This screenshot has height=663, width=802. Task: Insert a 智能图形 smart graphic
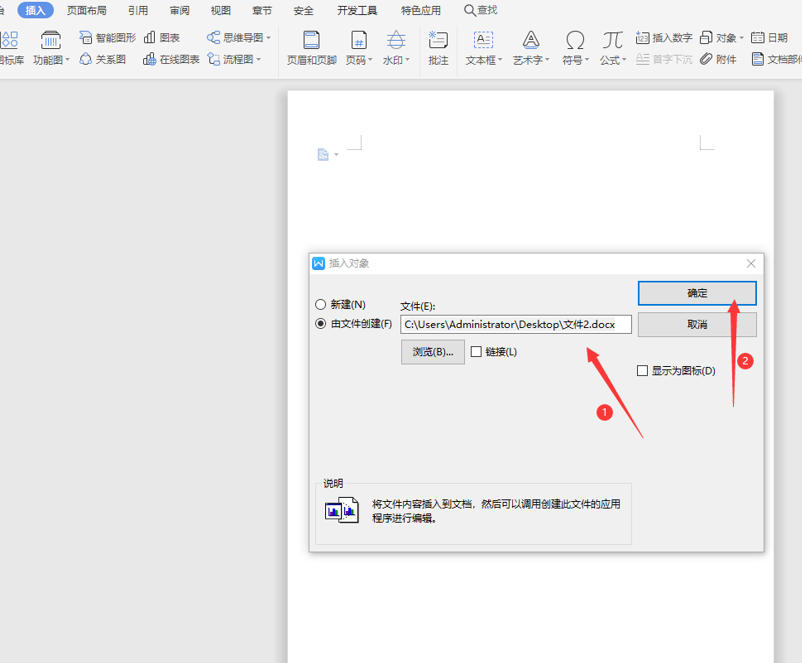point(108,38)
